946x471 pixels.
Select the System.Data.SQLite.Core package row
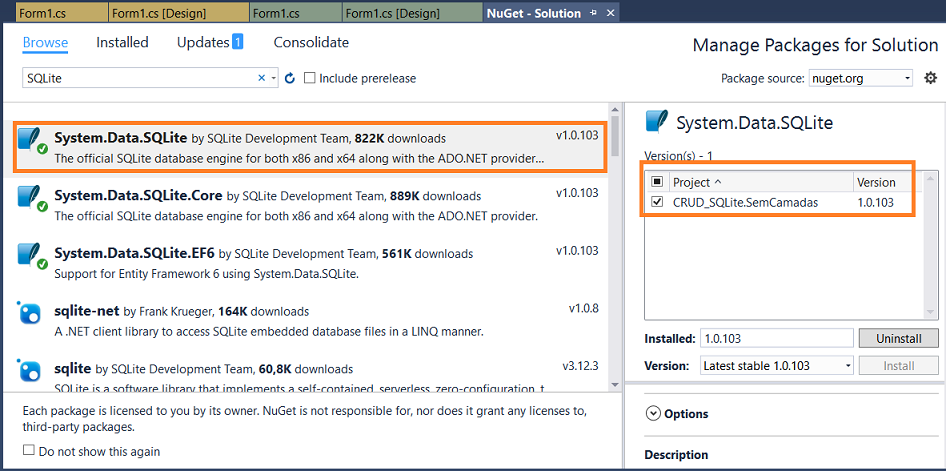pyautogui.click(x=308, y=203)
